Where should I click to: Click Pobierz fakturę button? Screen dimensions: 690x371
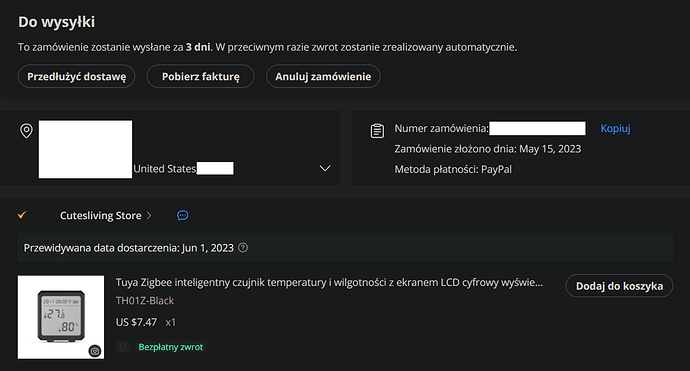tap(201, 77)
